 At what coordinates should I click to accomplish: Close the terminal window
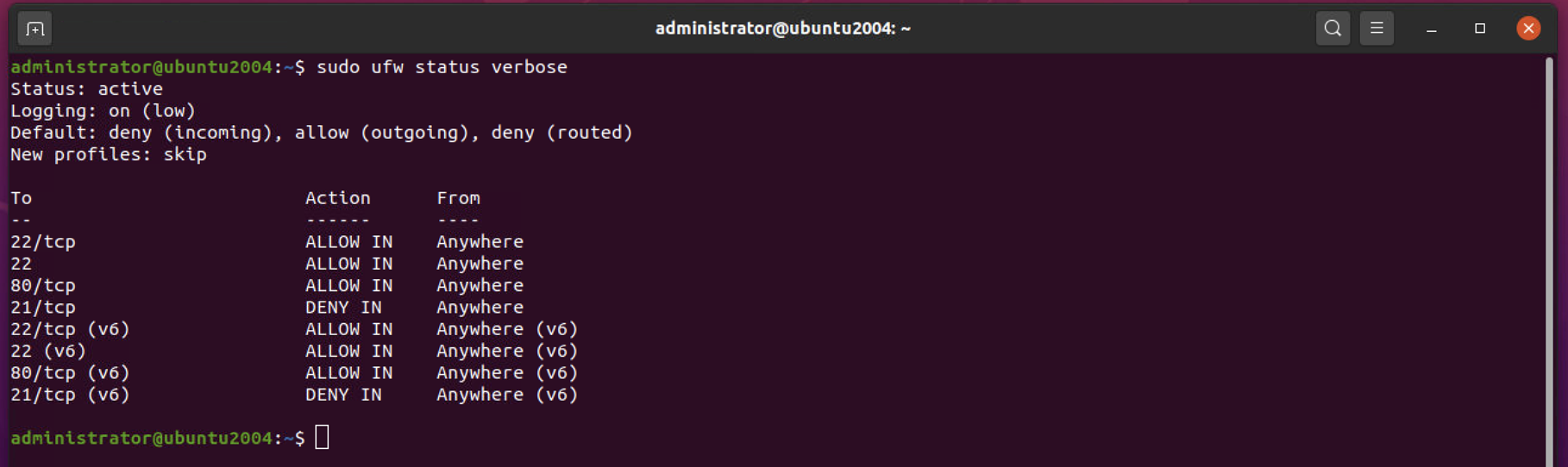[x=1528, y=28]
